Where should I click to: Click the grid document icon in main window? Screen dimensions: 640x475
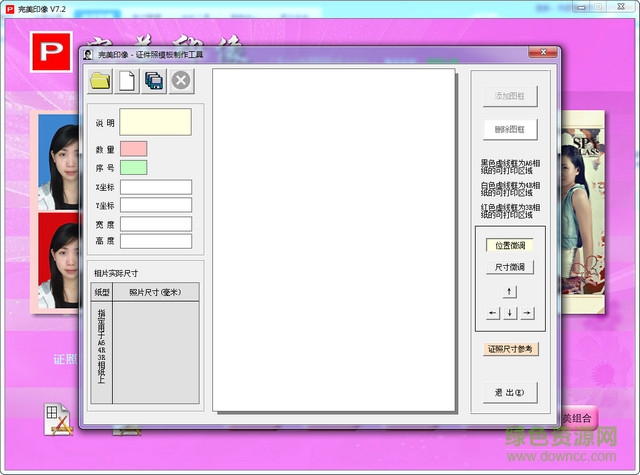[58, 419]
